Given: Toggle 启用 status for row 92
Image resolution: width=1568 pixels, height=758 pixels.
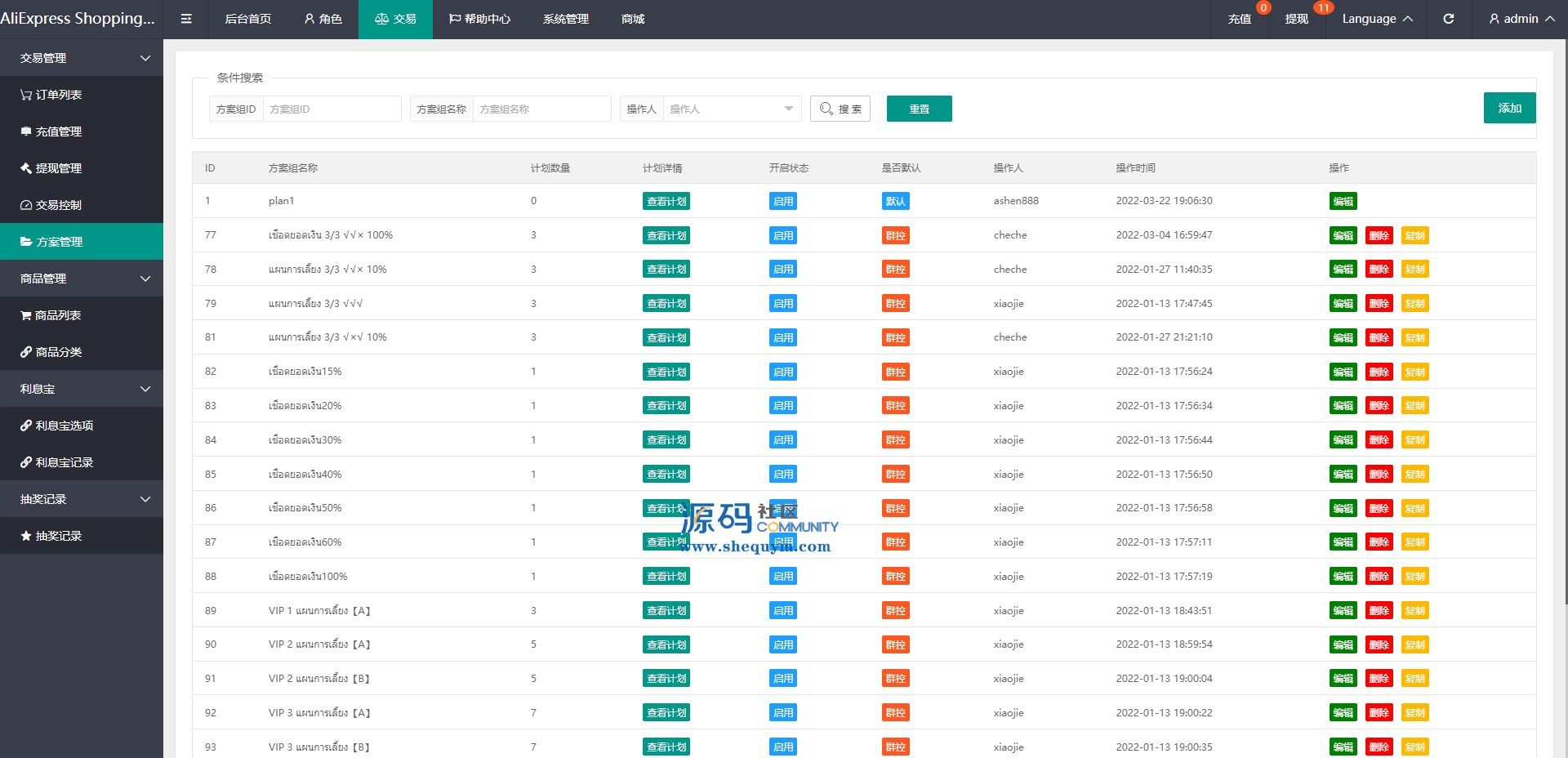Looking at the screenshot, I should (783, 712).
